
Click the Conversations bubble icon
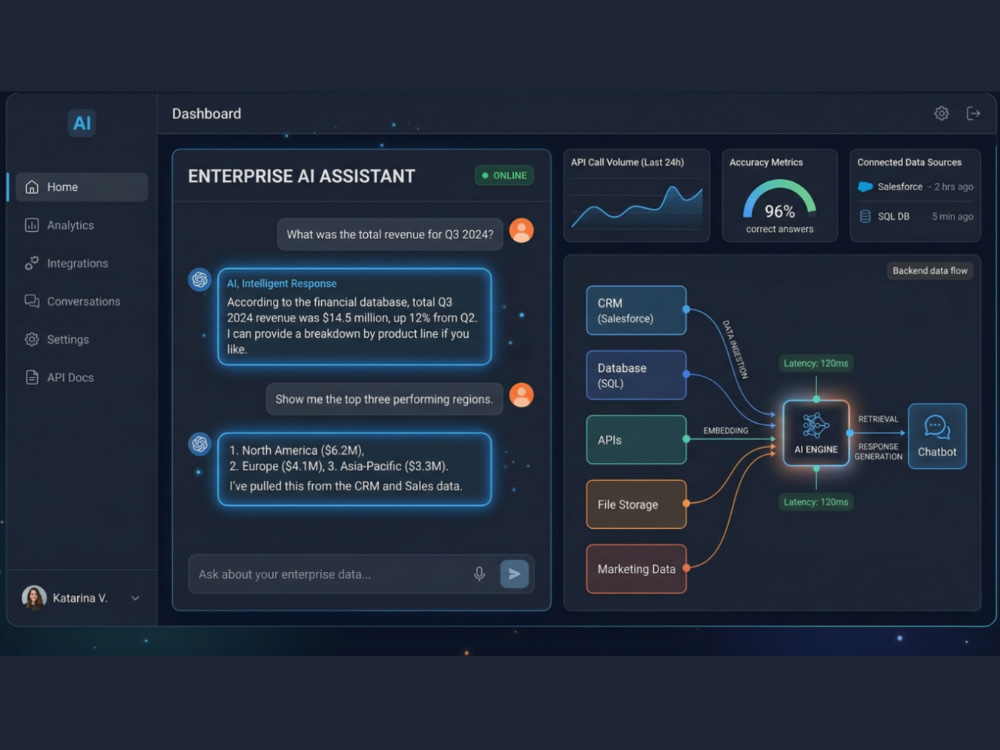[32, 301]
